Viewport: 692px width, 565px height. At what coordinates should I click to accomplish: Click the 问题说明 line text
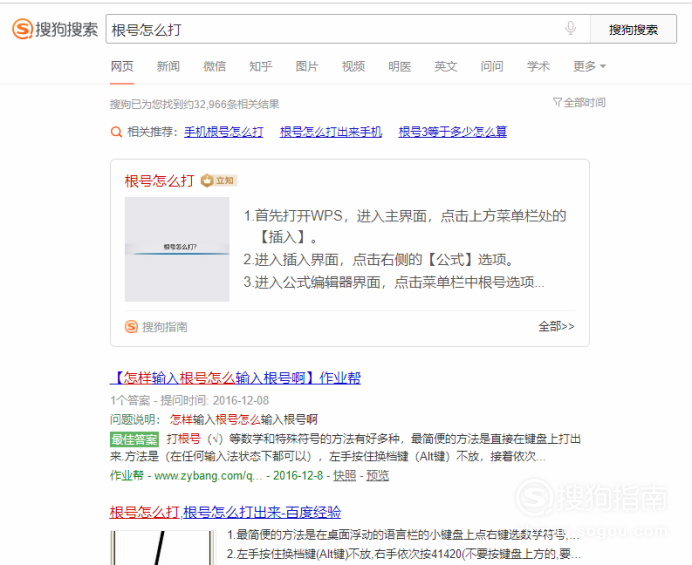214,419
